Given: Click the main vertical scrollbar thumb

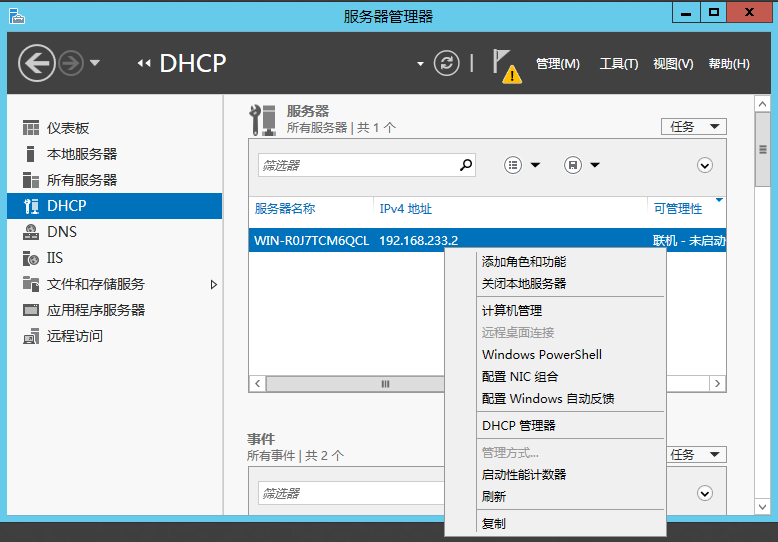Looking at the screenshot, I should pos(762,149).
